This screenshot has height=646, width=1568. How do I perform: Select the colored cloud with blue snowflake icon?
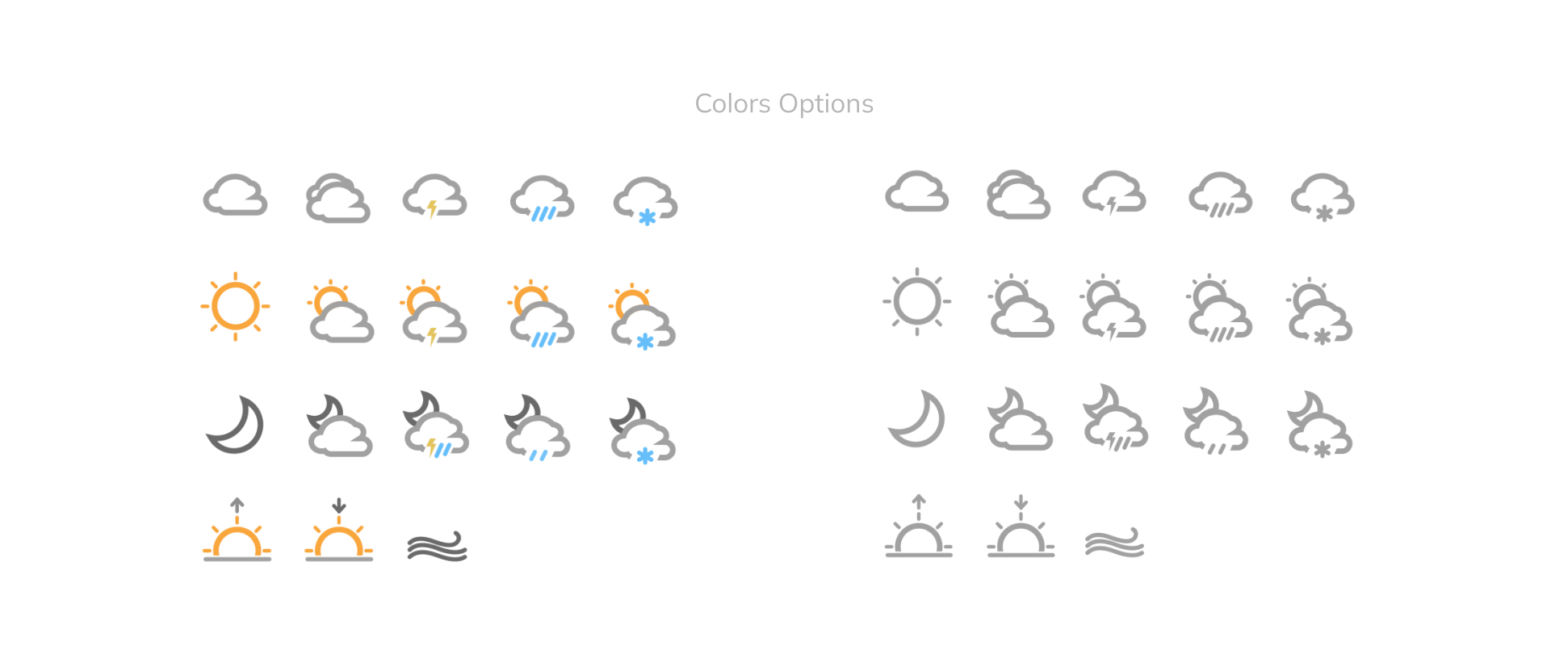[645, 200]
